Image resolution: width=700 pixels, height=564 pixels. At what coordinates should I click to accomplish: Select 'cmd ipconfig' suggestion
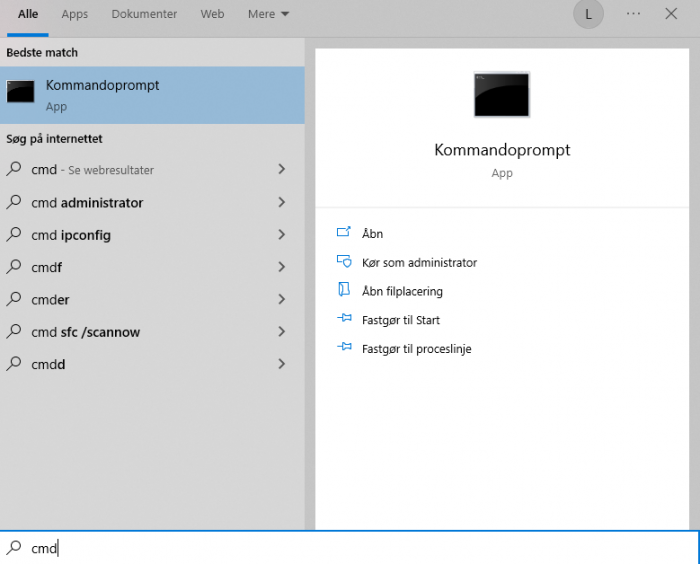pyautogui.click(x=152, y=235)
